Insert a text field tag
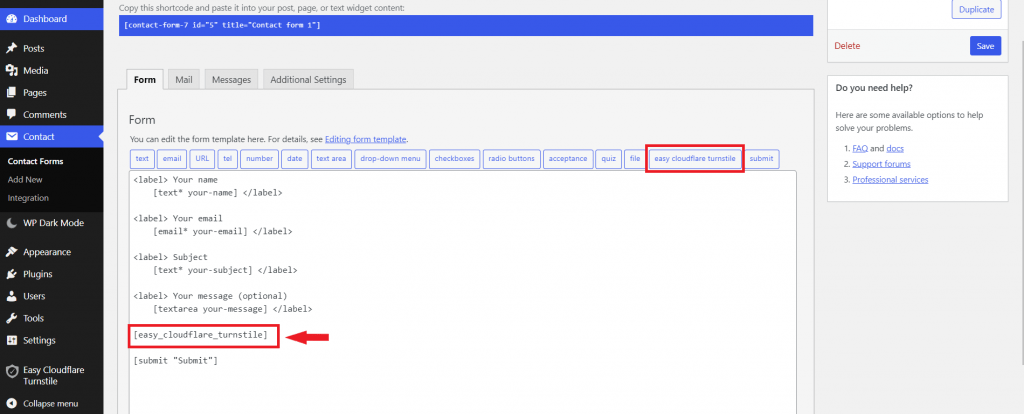 [x=142, y=159]
